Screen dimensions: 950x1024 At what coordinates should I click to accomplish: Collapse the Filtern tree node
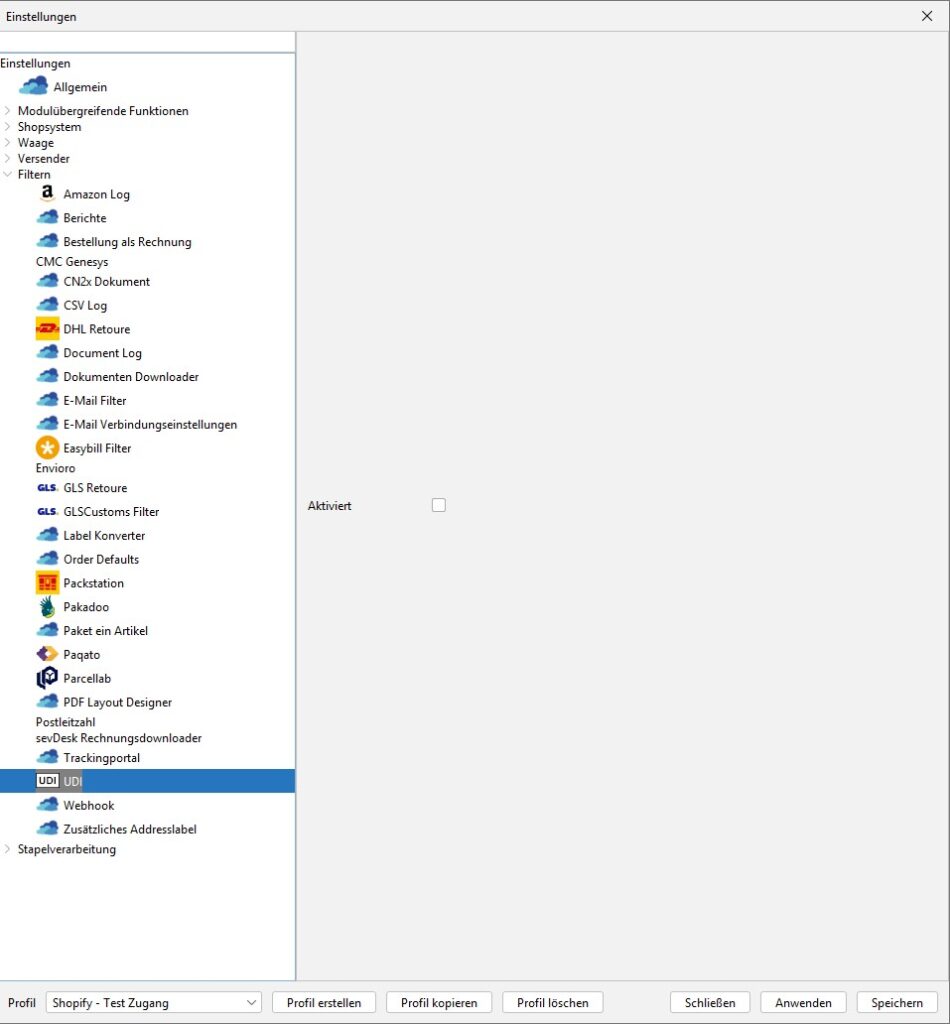click(8, 175)
